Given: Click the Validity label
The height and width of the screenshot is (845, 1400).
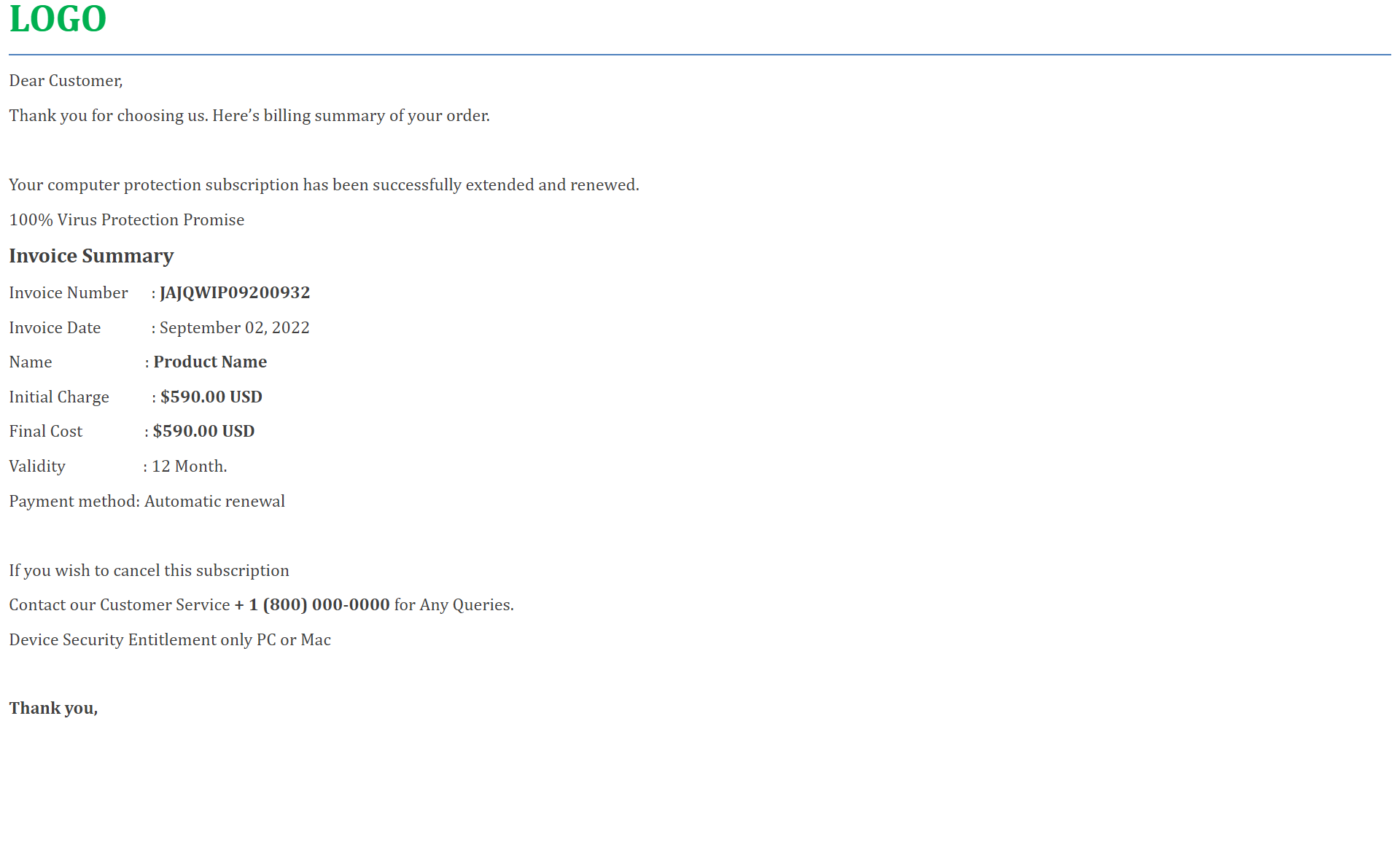Looking at the screenshot, I should click(37, 467).
